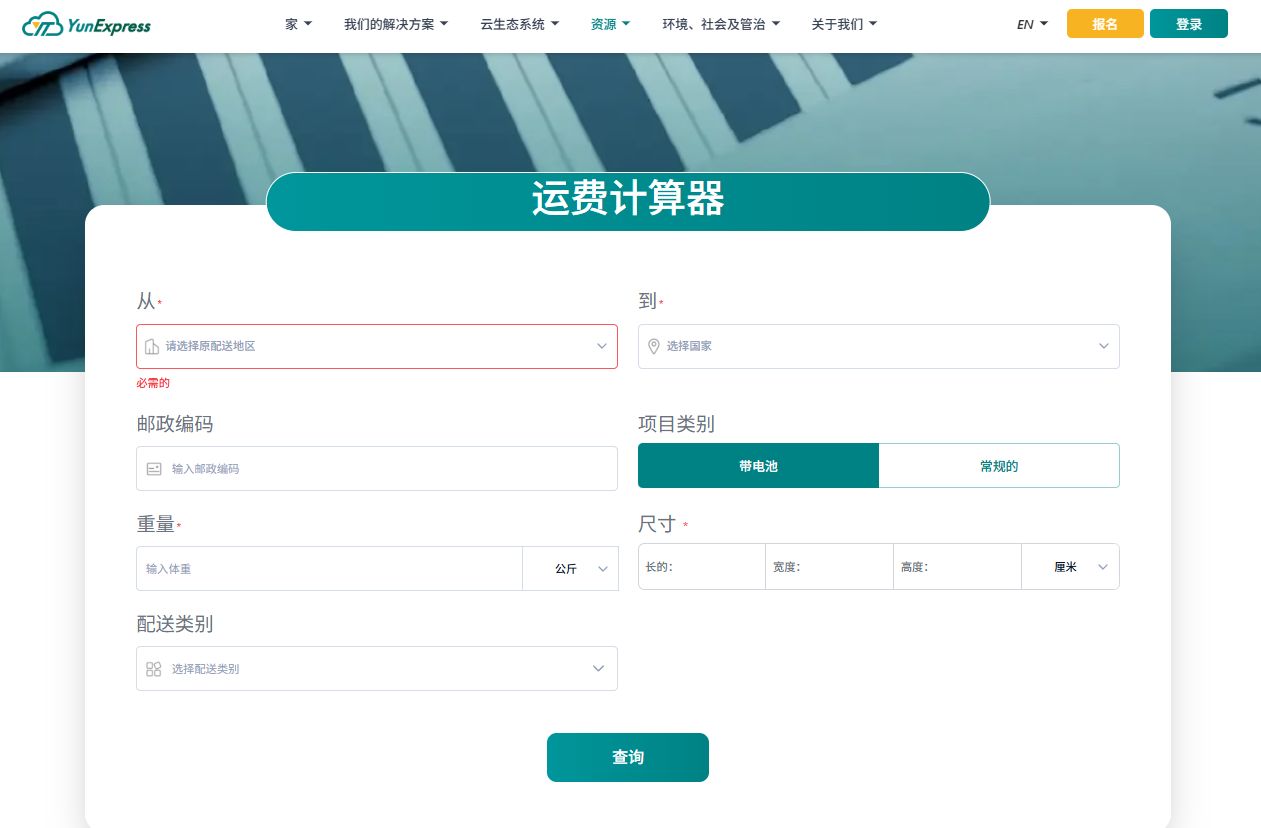Open the EN language selector
The height and width of the screenshot is (828, 1261).
[x=1032, y=24]
